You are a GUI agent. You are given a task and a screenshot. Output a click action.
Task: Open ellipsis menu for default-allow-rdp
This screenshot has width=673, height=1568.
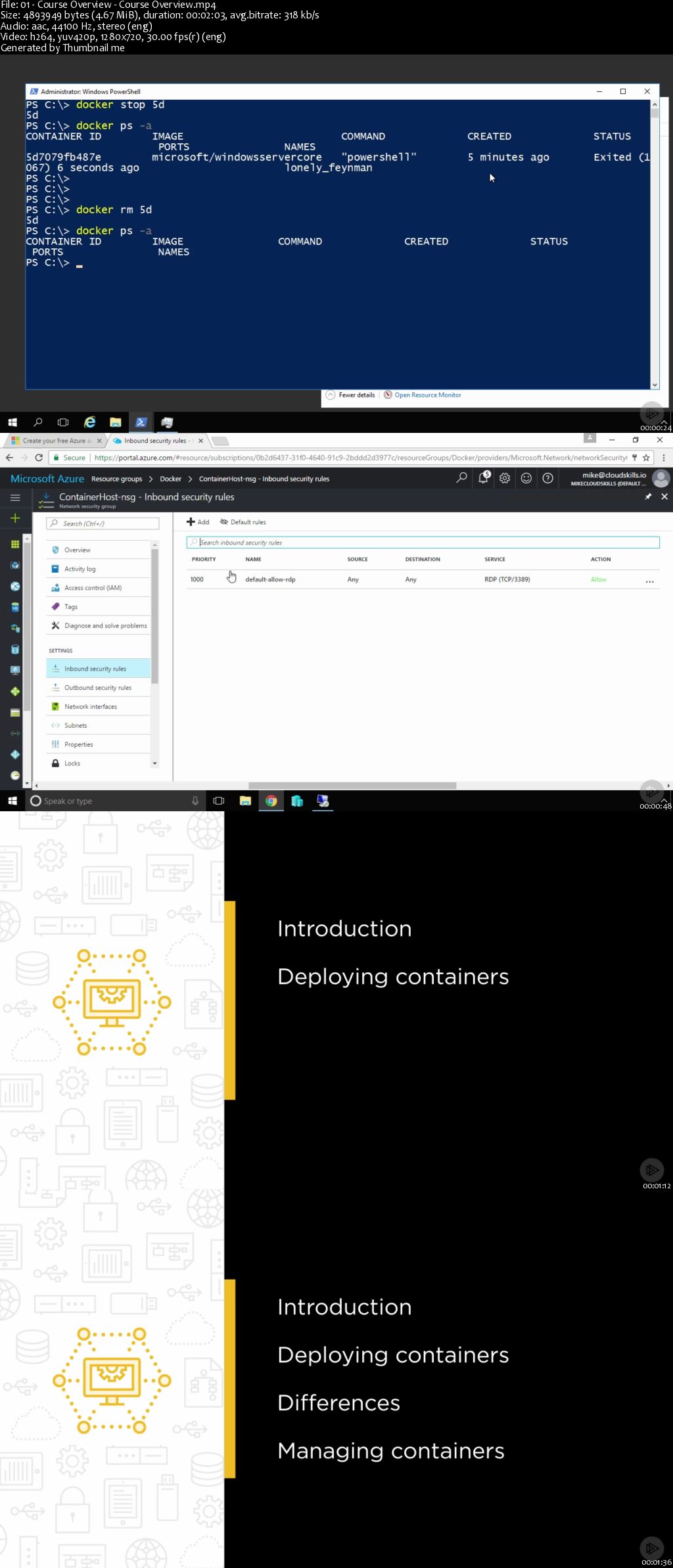pyautogui.click(x=650, y=581)
